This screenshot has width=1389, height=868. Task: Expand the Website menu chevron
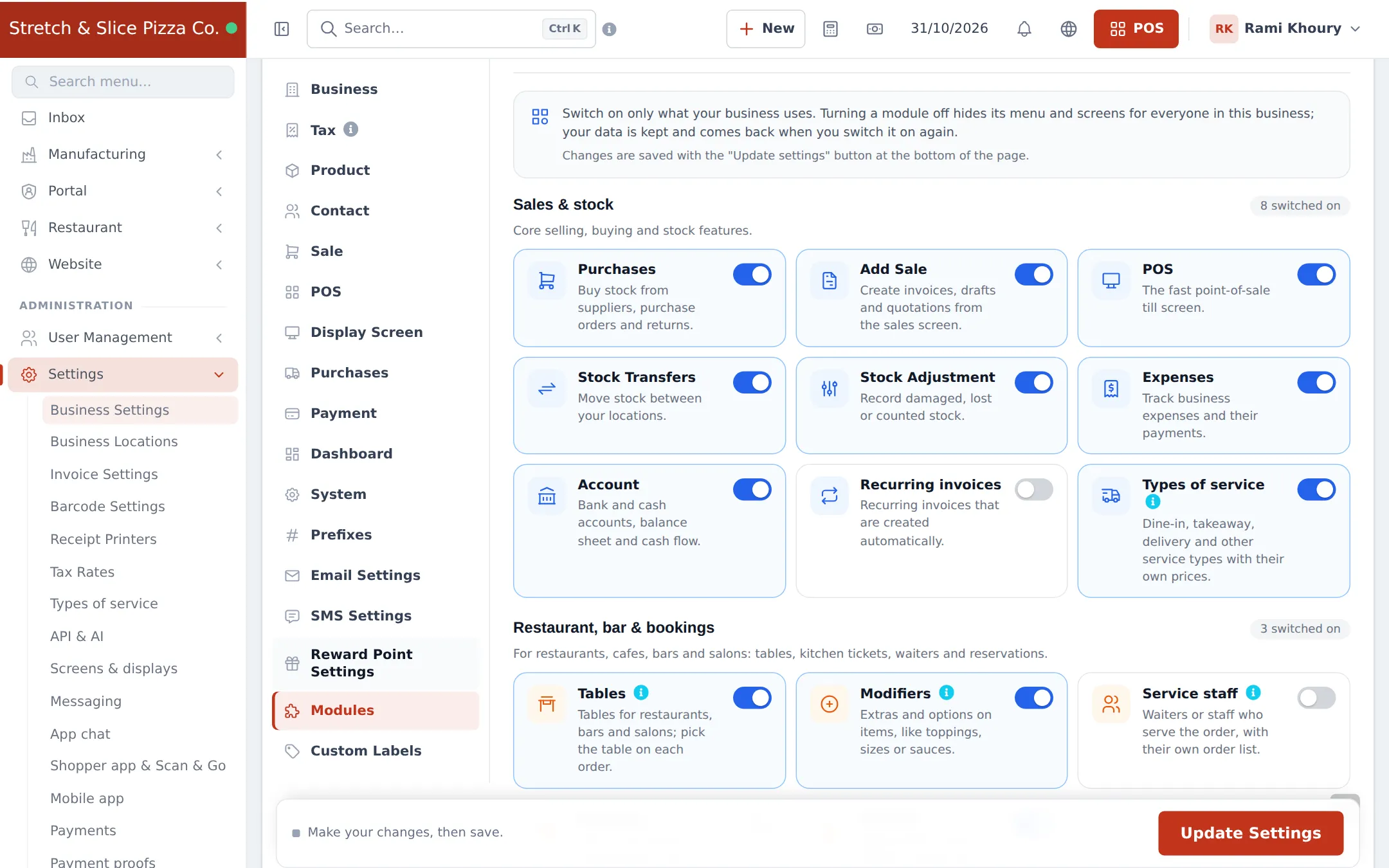(x=219, y=265)
